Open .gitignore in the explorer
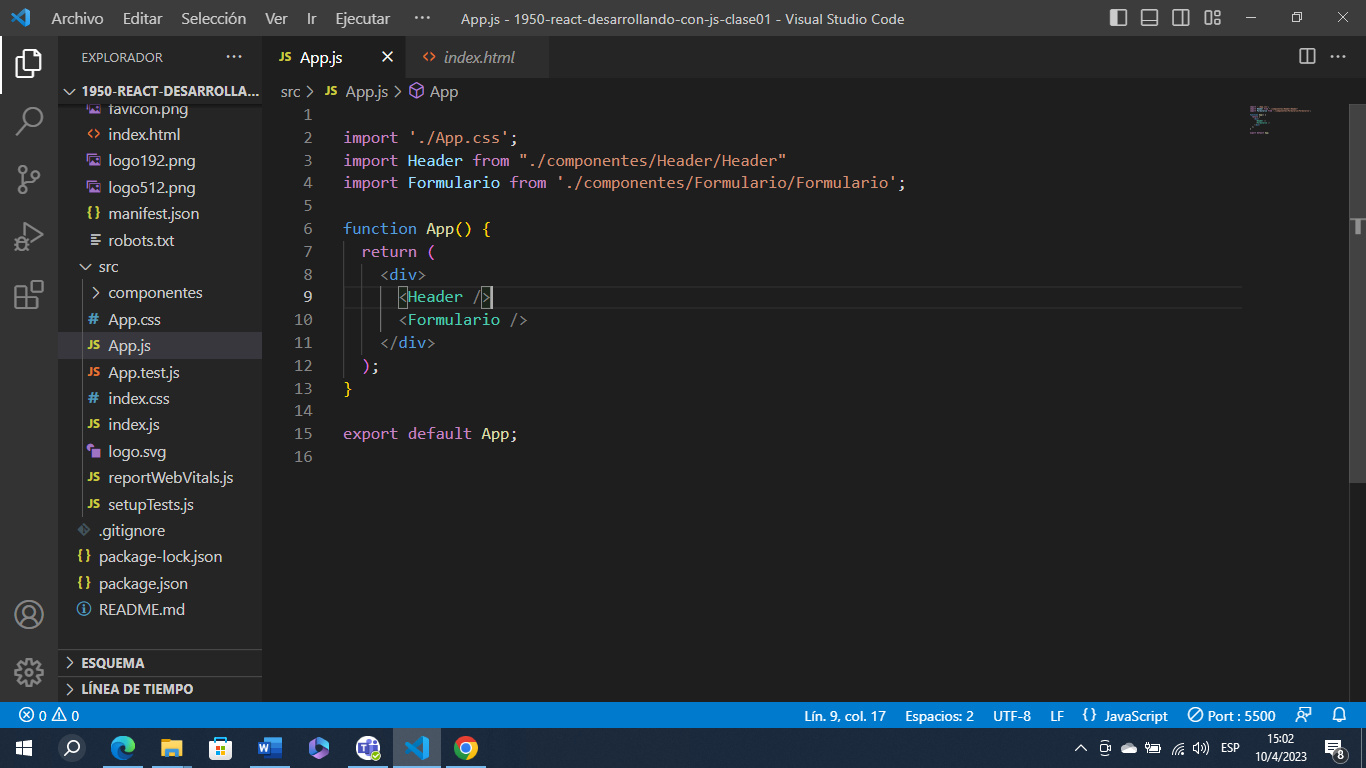1366x768 pixels. [x=160, y=531]
